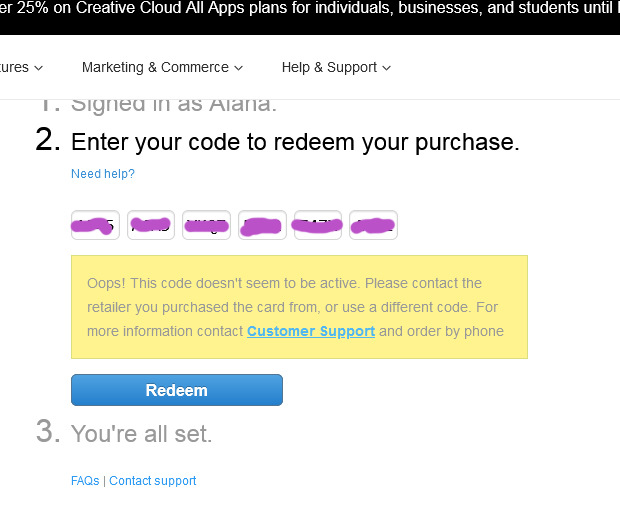Viewport: 620px width, 505px height.
Task: Click the "You're all set" step heading
Action: click(x=141, y=434)
